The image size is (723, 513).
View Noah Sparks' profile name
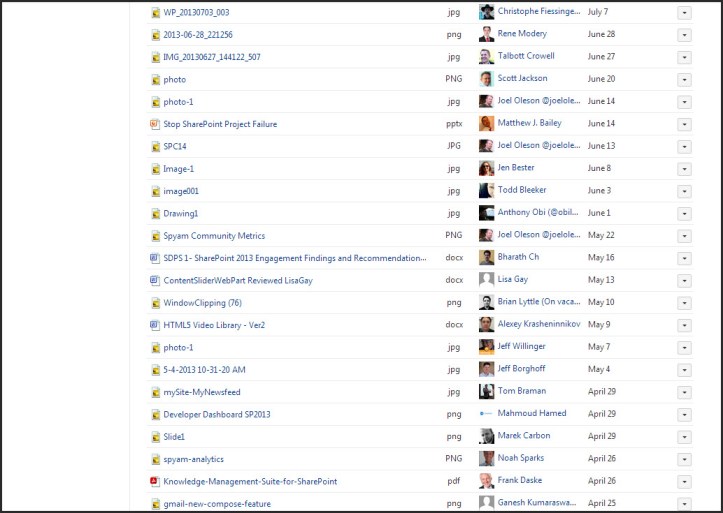click(521, 458)
